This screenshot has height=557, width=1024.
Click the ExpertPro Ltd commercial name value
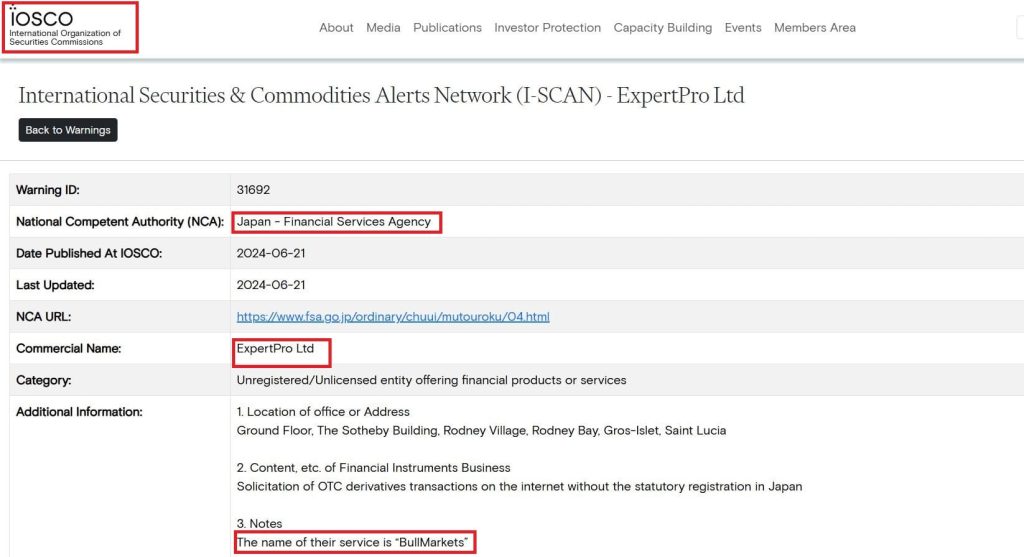click(x=275, y=349)
